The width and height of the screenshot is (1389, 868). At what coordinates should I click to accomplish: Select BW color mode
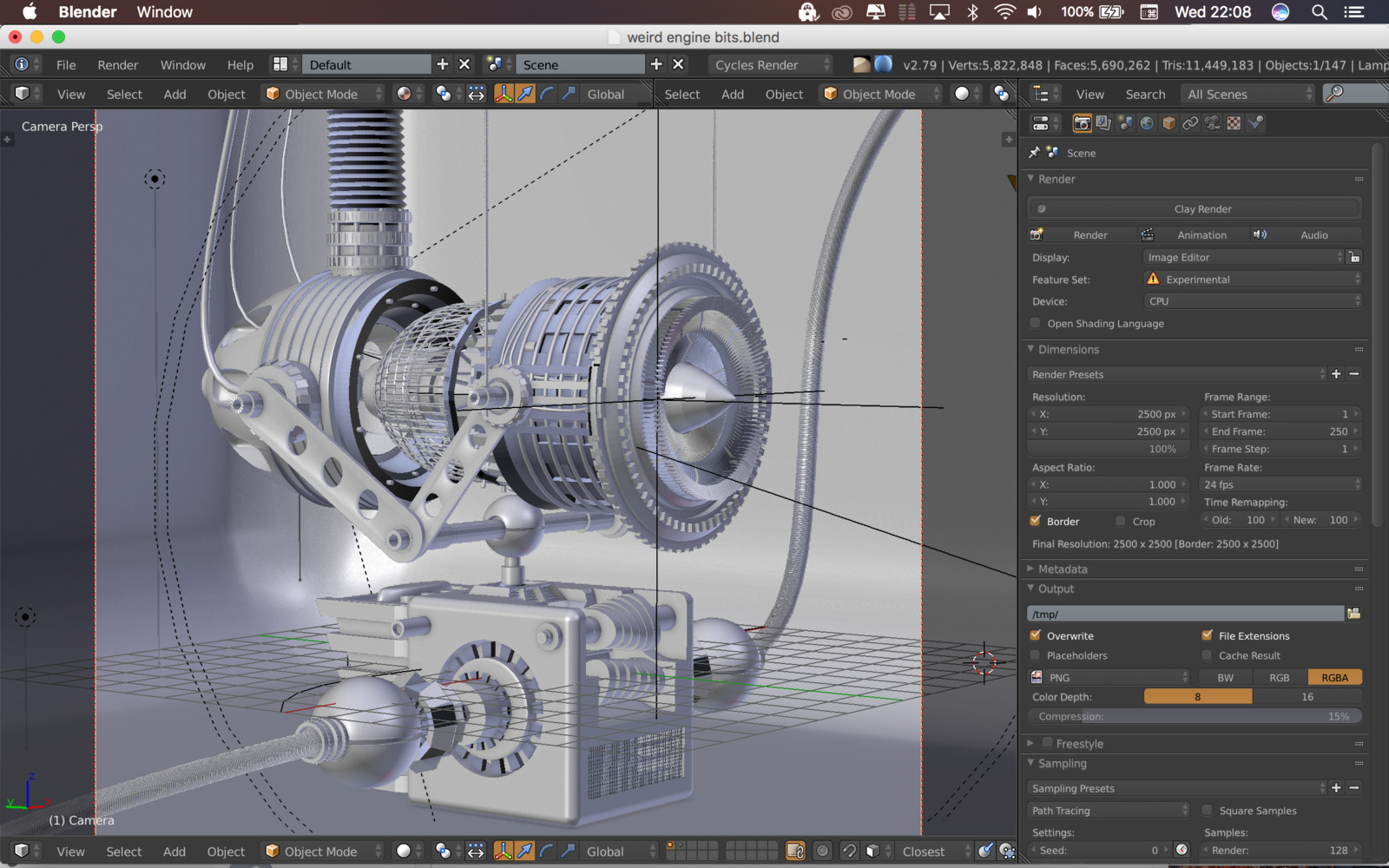[1226, 677]
